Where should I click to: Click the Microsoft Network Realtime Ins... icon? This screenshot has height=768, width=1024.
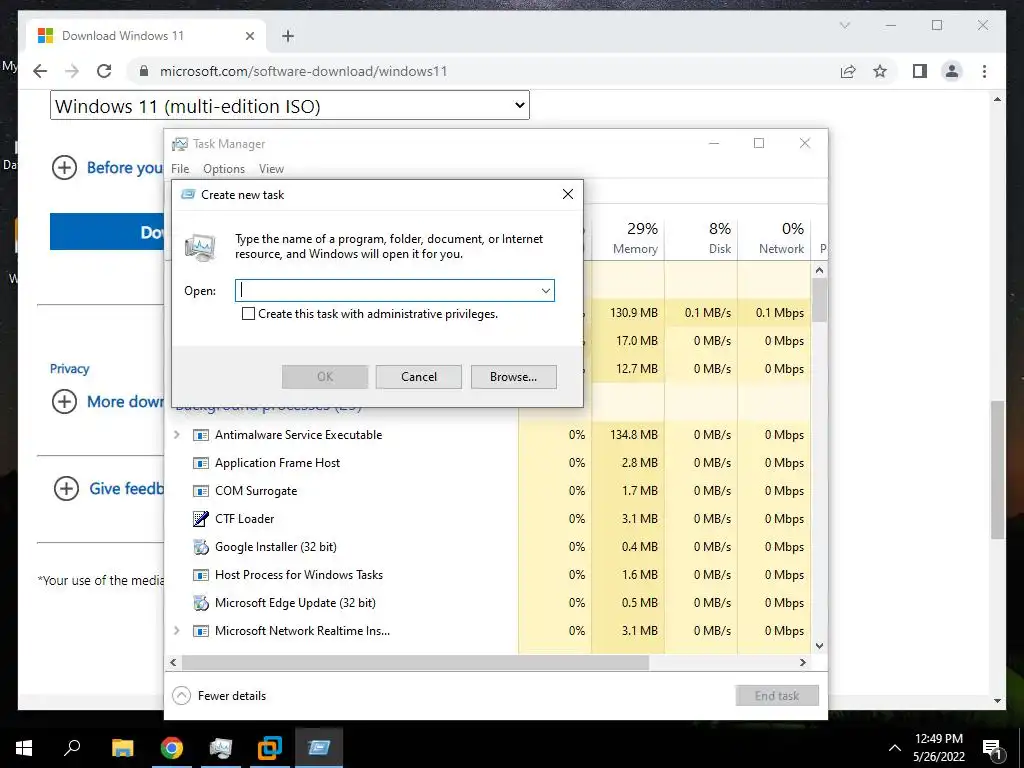(x=200, y=632)
